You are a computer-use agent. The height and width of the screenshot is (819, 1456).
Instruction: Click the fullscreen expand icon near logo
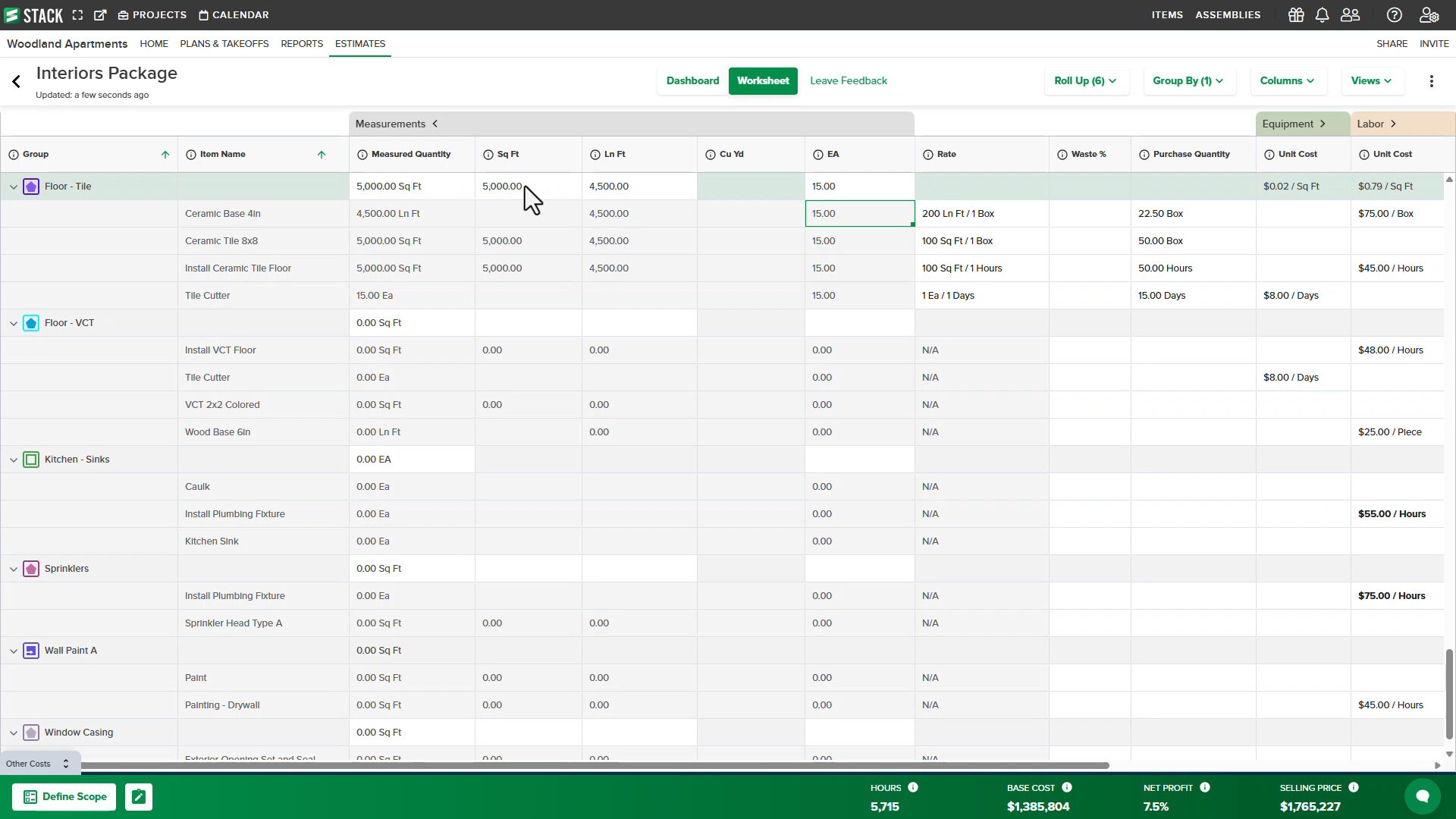coord(77,15)
